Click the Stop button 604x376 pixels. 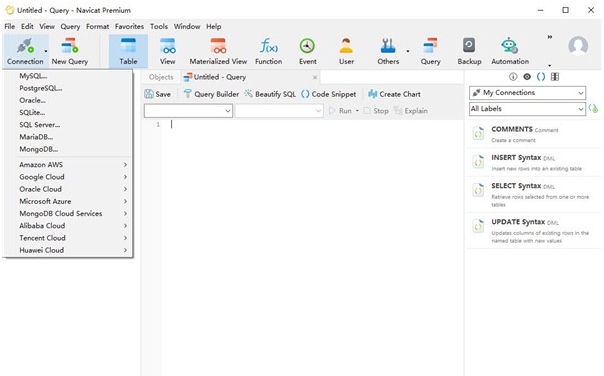pyautogui.click(x=376, y=111)
